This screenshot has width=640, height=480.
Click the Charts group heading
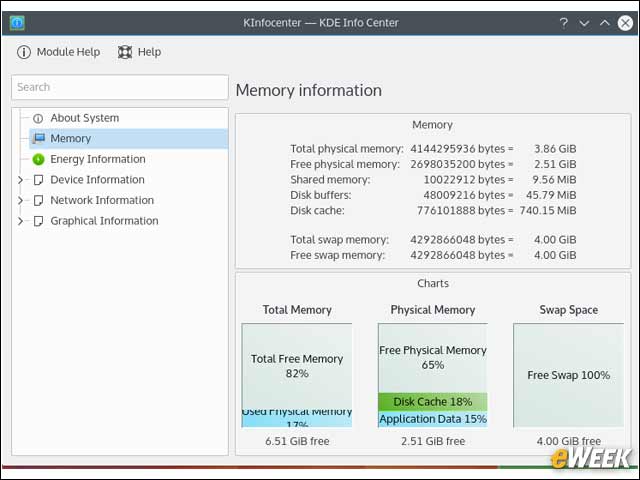click(x=433, y=283)
